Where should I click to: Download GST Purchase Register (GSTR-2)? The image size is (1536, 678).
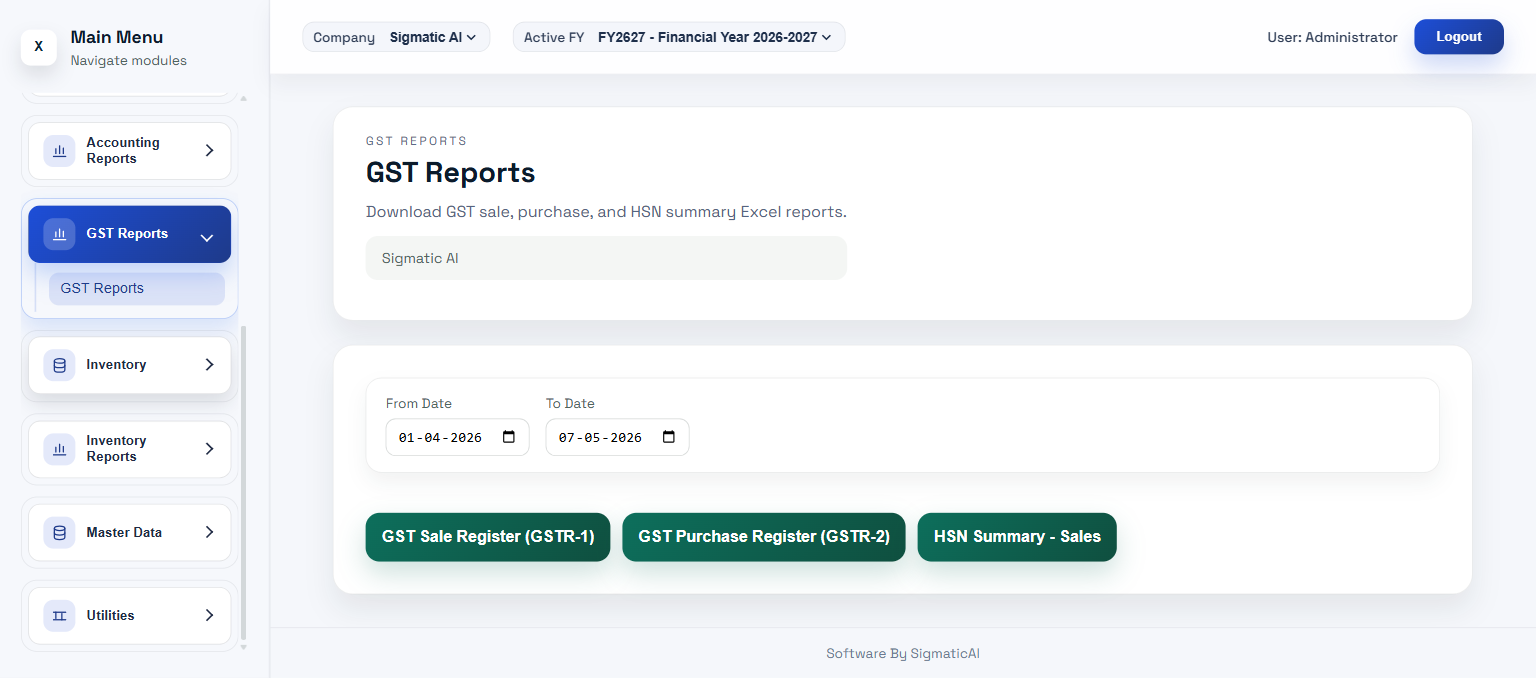pos(764,537)
